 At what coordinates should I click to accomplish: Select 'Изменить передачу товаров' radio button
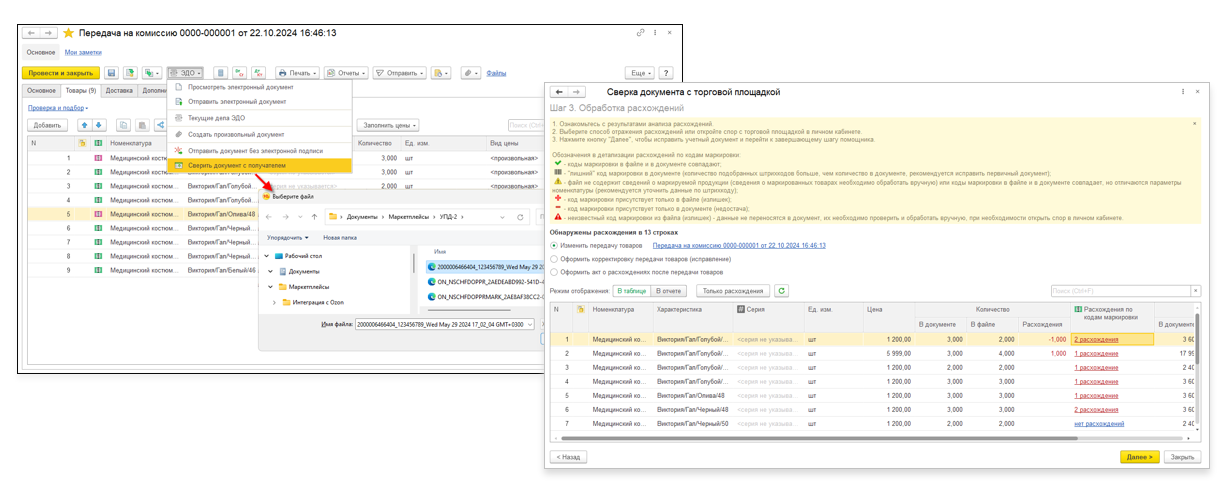tap(555, 245)
